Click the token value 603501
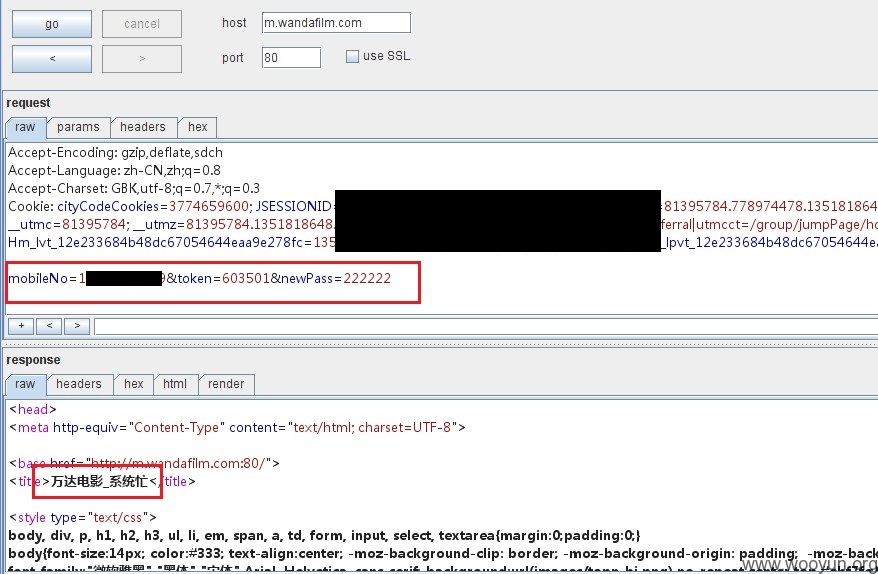 246,279
